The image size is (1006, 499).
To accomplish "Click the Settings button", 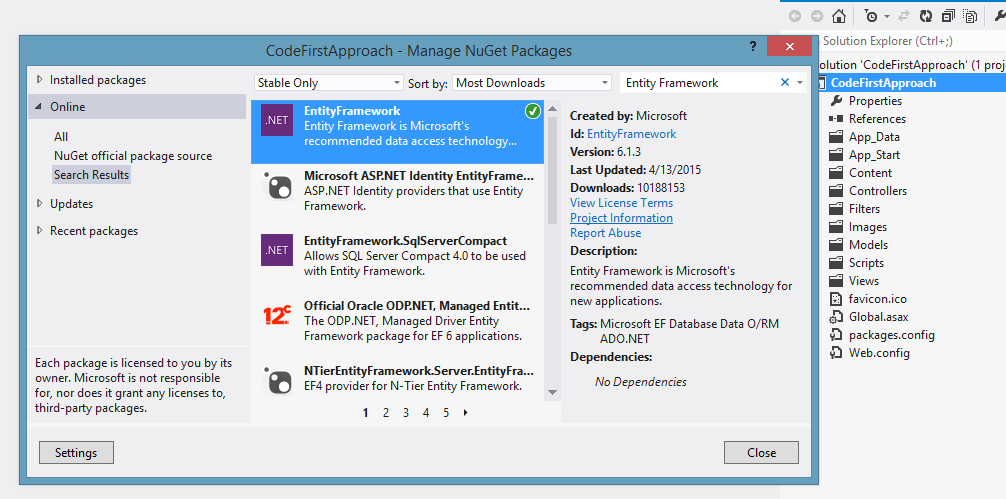I will (x=76, y=453).
